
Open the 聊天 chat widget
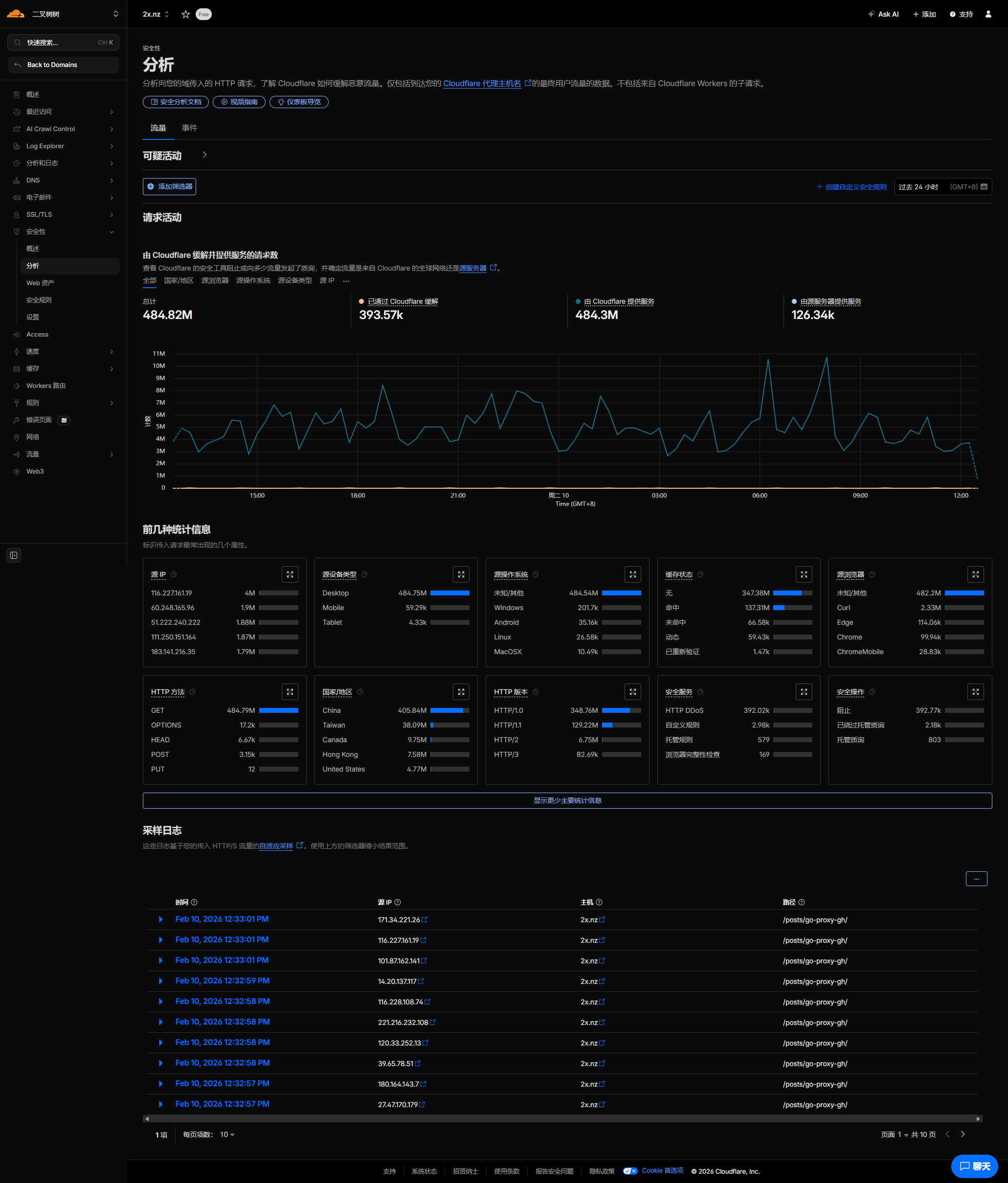click(974, 1166)
